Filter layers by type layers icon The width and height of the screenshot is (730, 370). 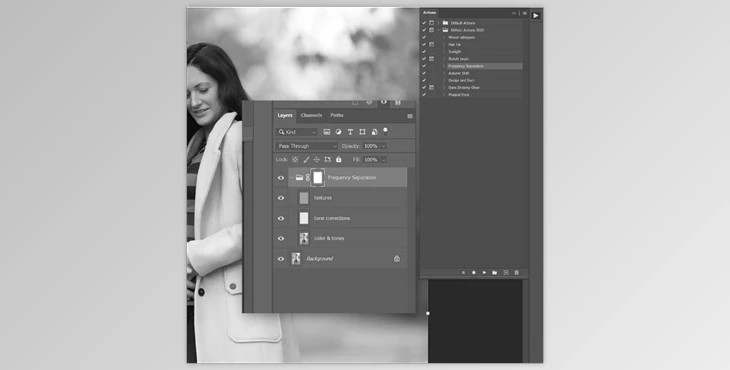point(350,132)
